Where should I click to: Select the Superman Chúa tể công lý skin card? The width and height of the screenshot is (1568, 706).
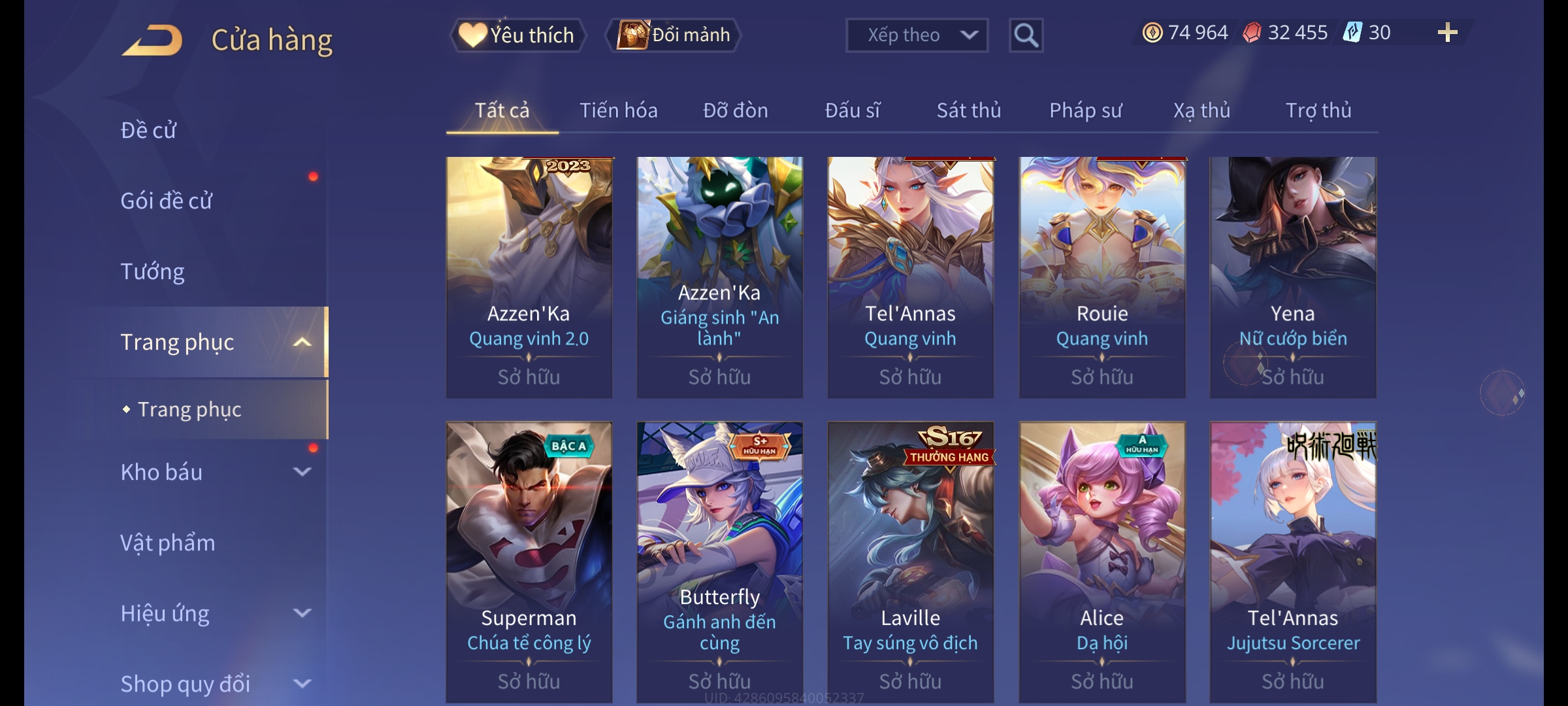[x=529, y=562]
